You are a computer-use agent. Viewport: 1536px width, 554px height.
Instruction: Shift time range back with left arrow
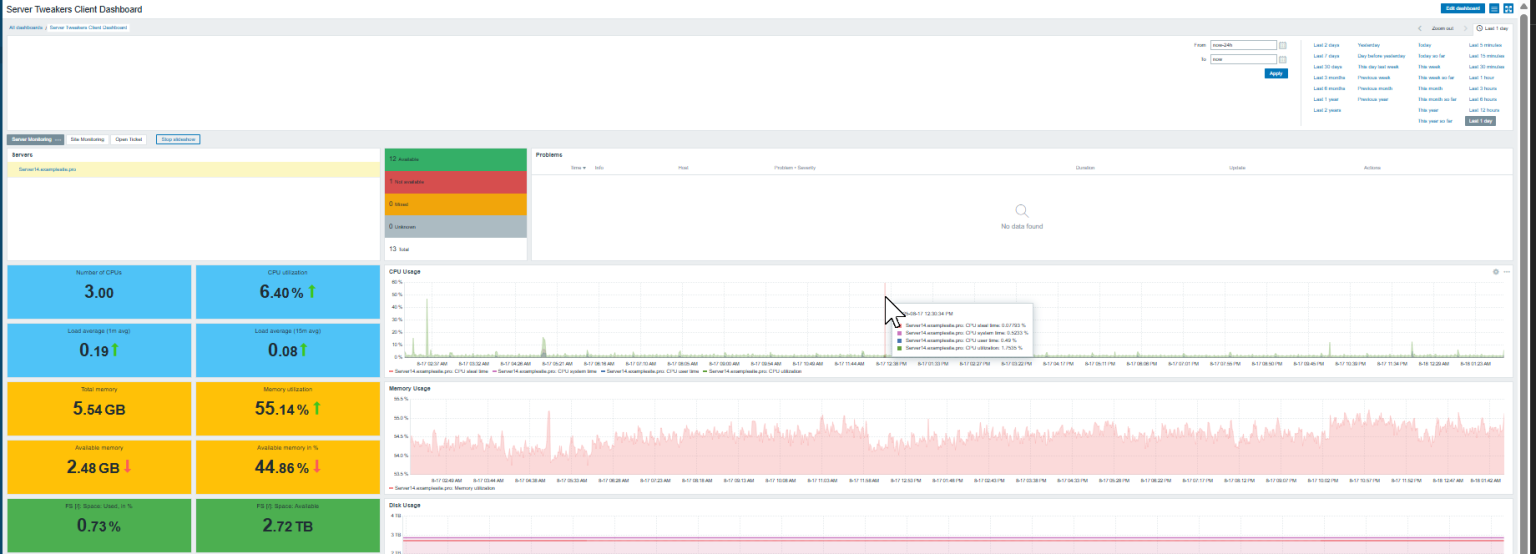pyautogui.click(x=1420, y=29)
